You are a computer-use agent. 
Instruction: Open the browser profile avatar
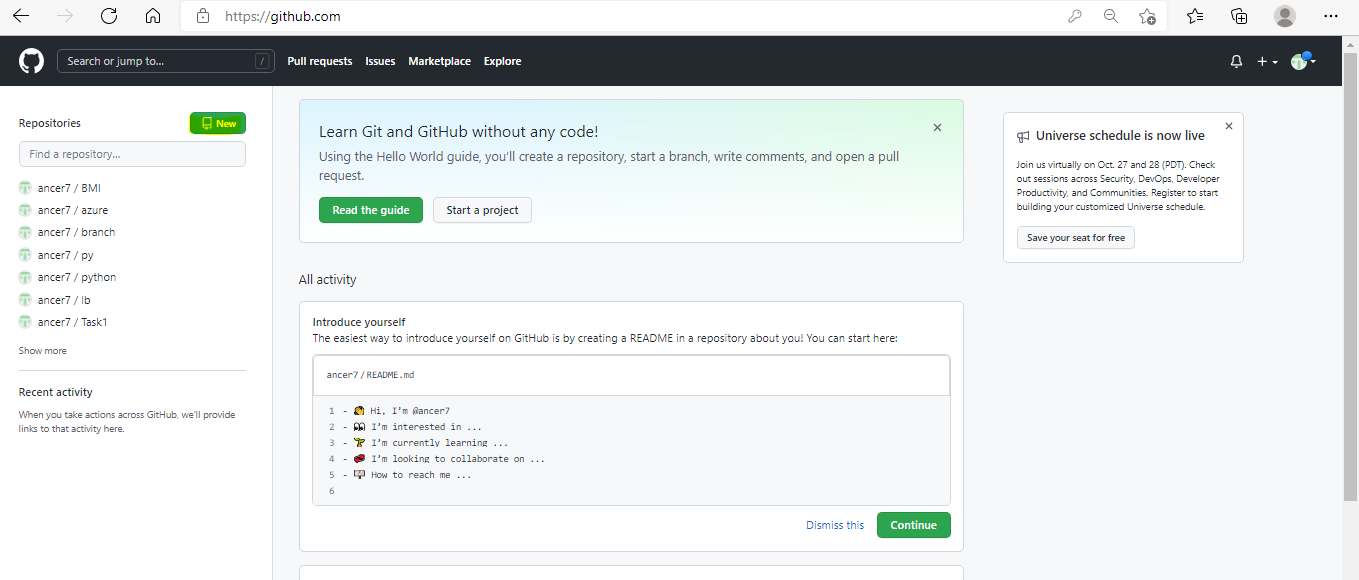(x=1285, y=16)
